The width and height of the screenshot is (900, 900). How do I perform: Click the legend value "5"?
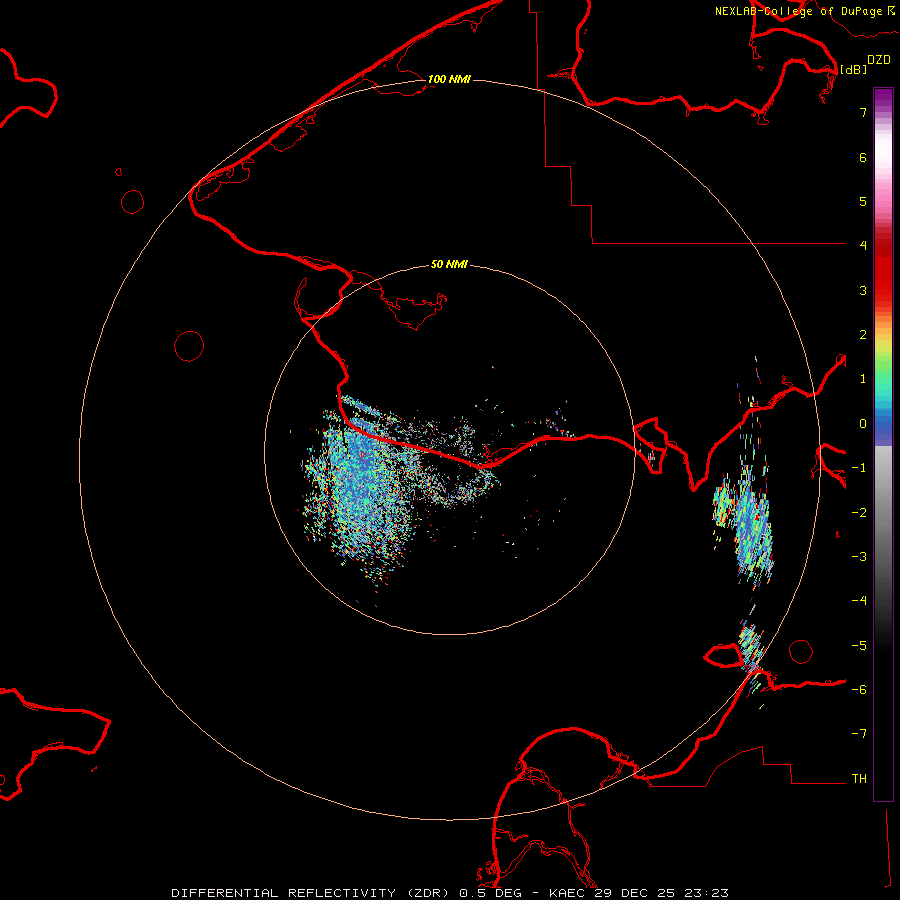(863, 201)
